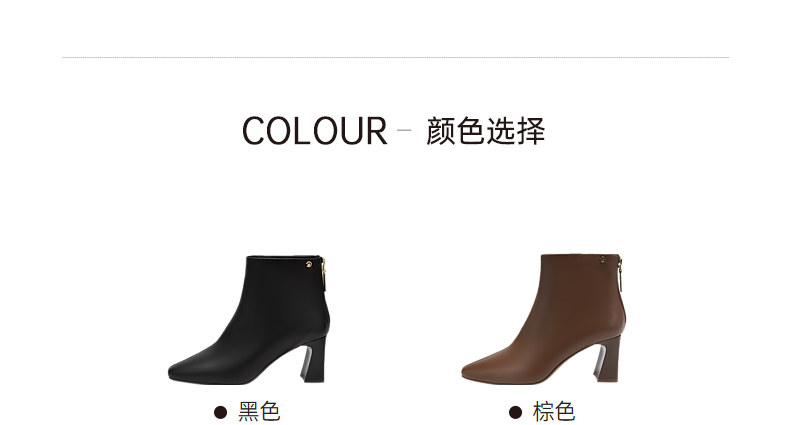Viewport: 790px width, 425px height.
Task: Click the metal stud on brown boot
Action: [x=603, y=260]
